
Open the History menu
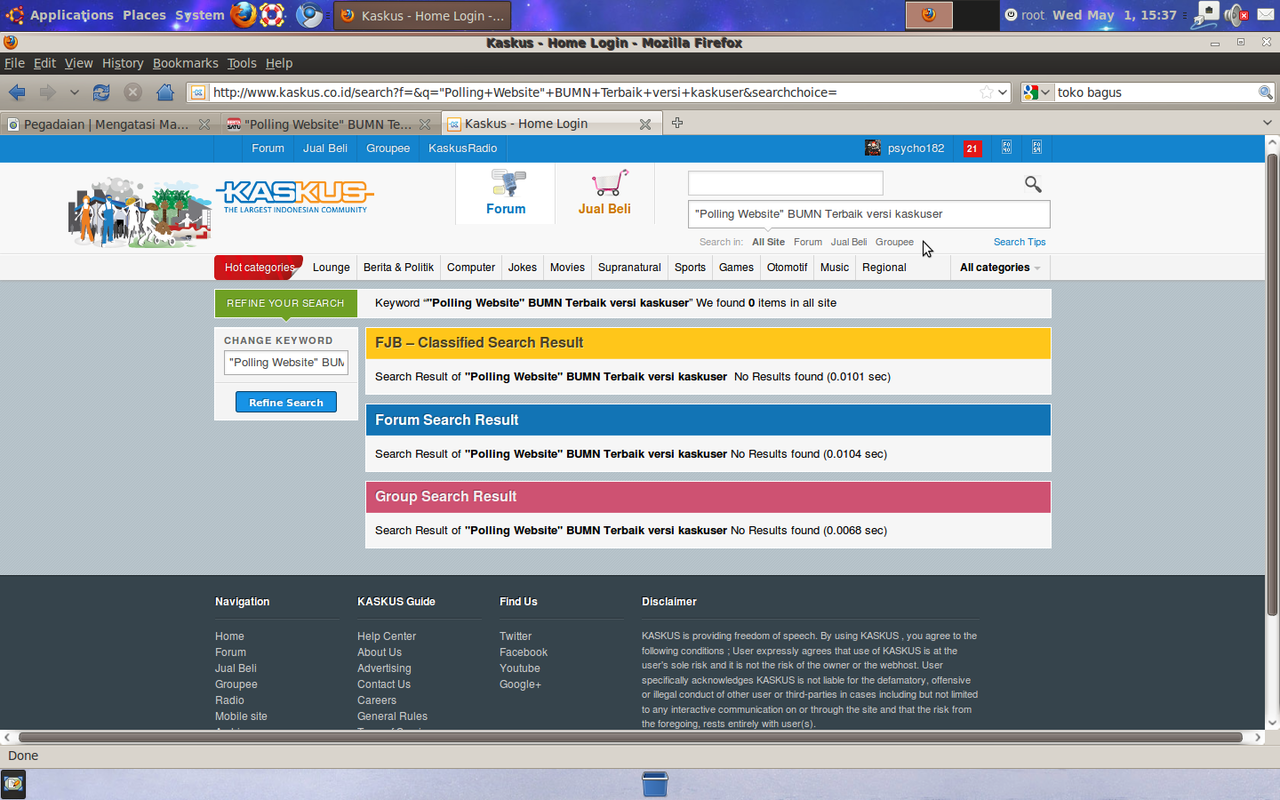tap(123, 63)
